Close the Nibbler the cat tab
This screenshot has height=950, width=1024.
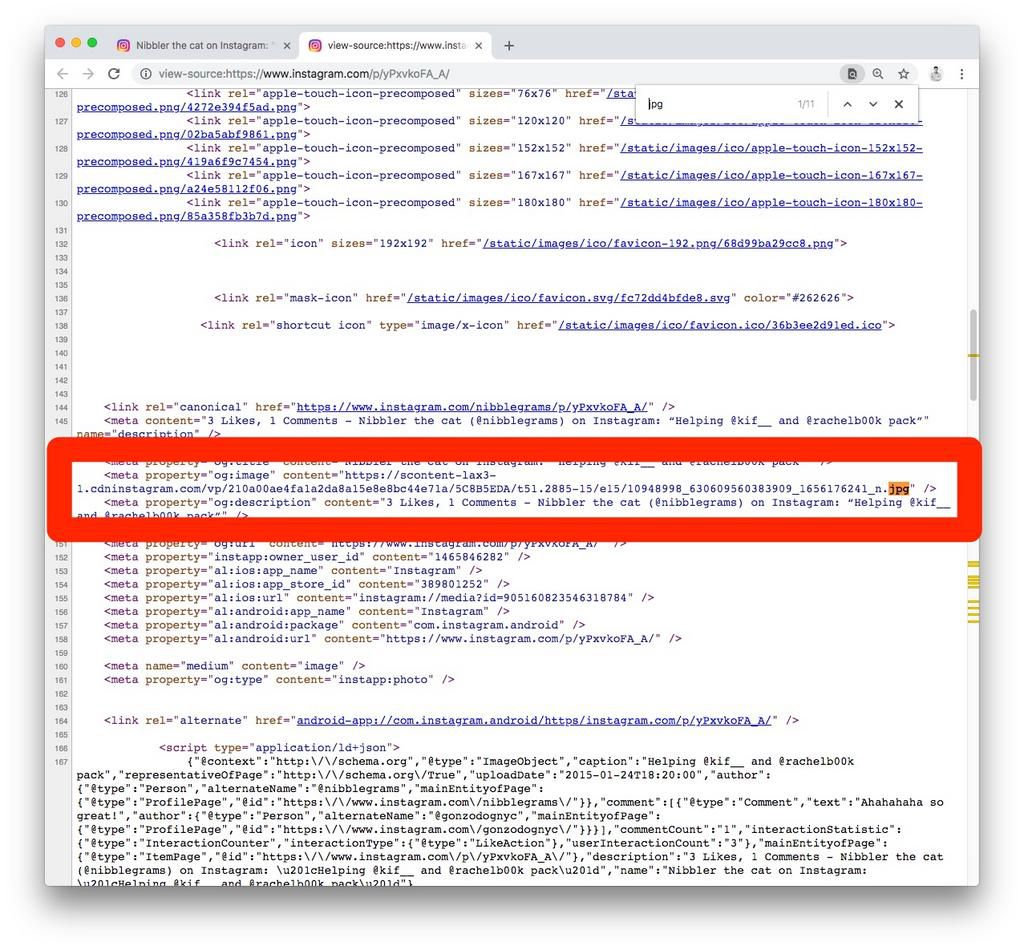coord(287,46)
